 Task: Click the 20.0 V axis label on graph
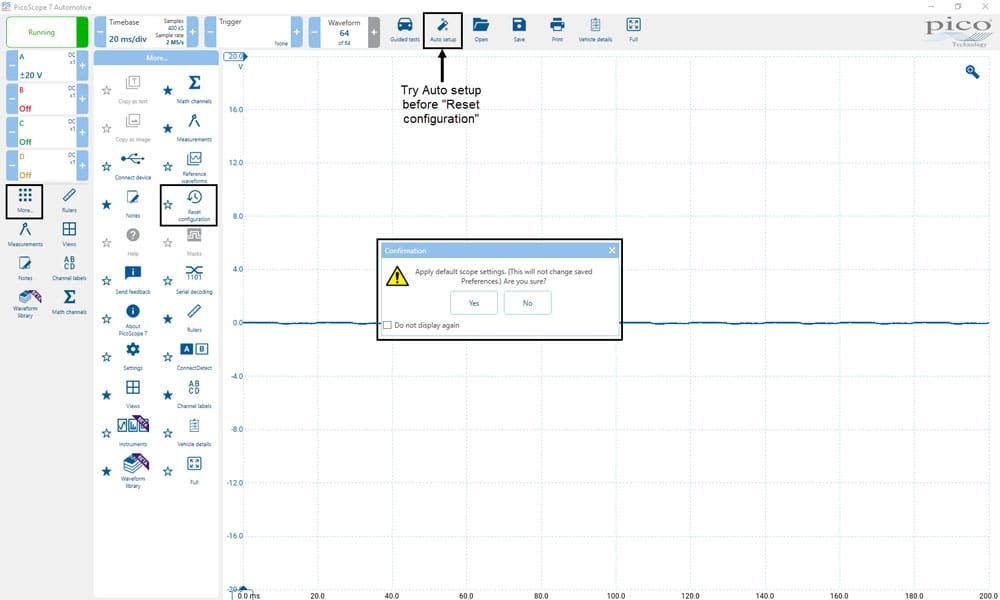[x=235, y=56]
